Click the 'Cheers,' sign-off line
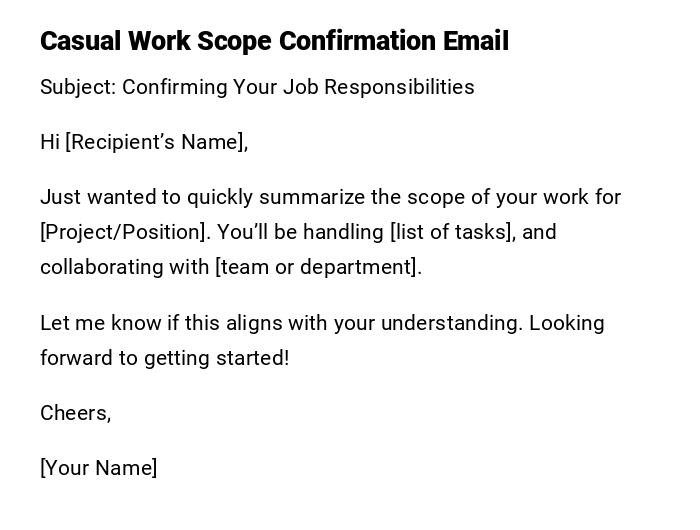Screen dimensions: 700x530 coord(76,413)
